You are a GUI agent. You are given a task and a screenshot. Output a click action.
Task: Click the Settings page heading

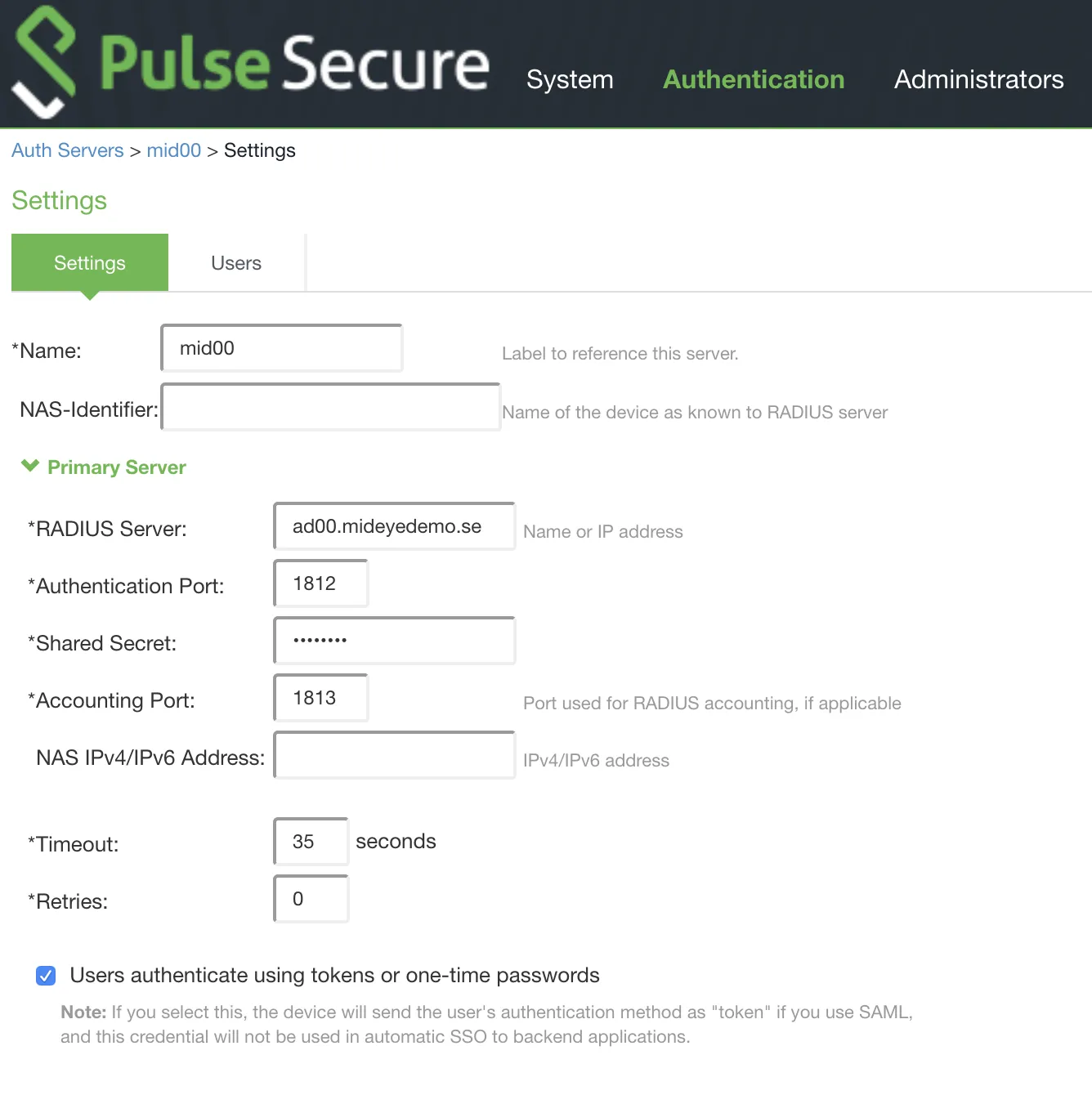click(x=59, y=200)
